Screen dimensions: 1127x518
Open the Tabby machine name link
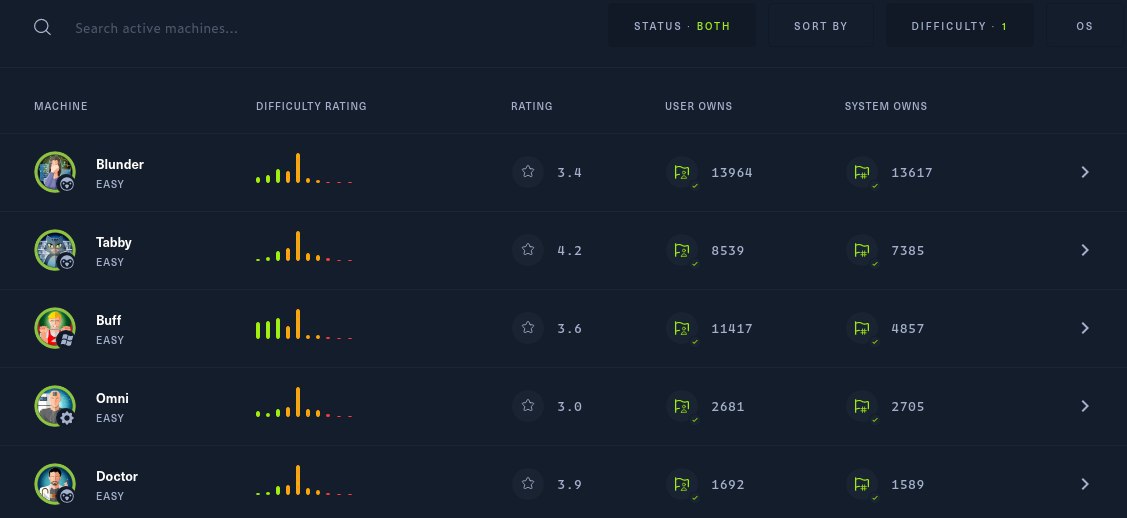[x=114, y=242]
